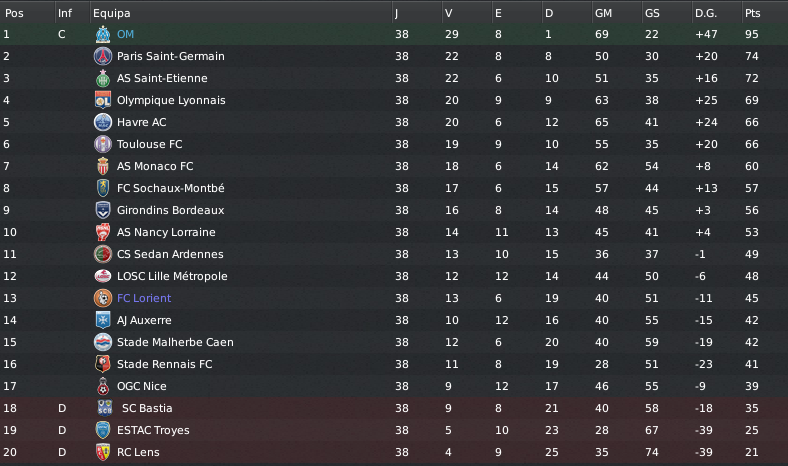Click the Stade Rennais FC badge icon
Viewport: 788px width, 466px height.
point(102,364)
